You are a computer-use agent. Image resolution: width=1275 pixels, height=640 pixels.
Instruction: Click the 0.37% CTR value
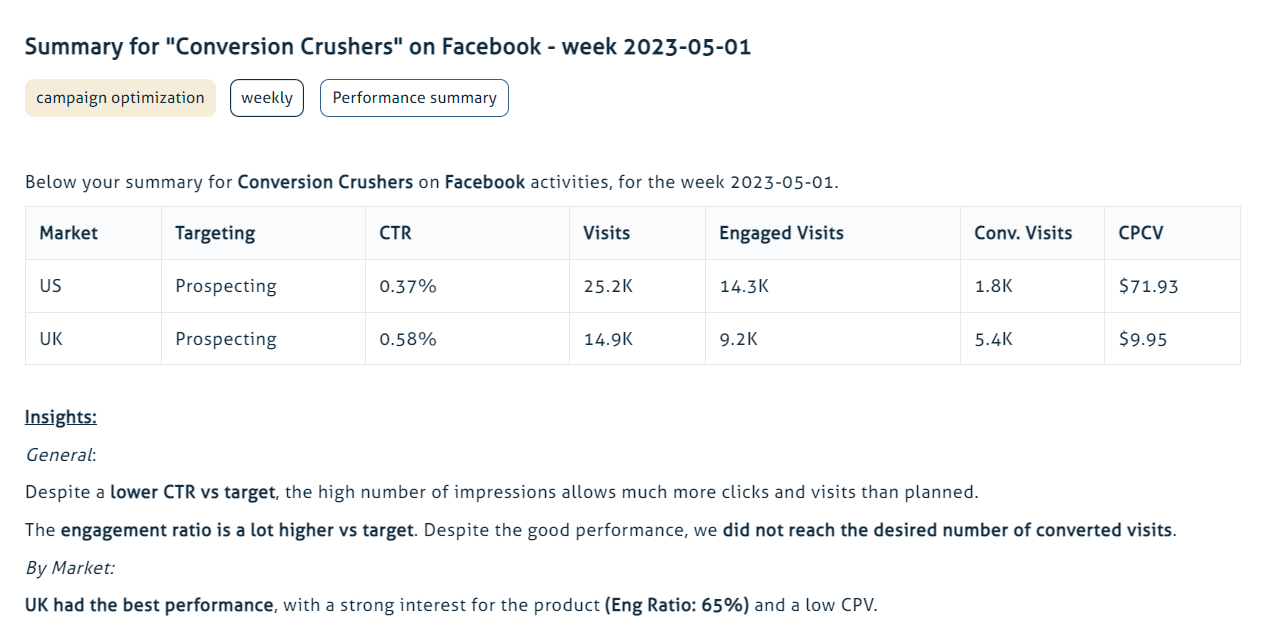pyautogui.click(x=408, y=286)
